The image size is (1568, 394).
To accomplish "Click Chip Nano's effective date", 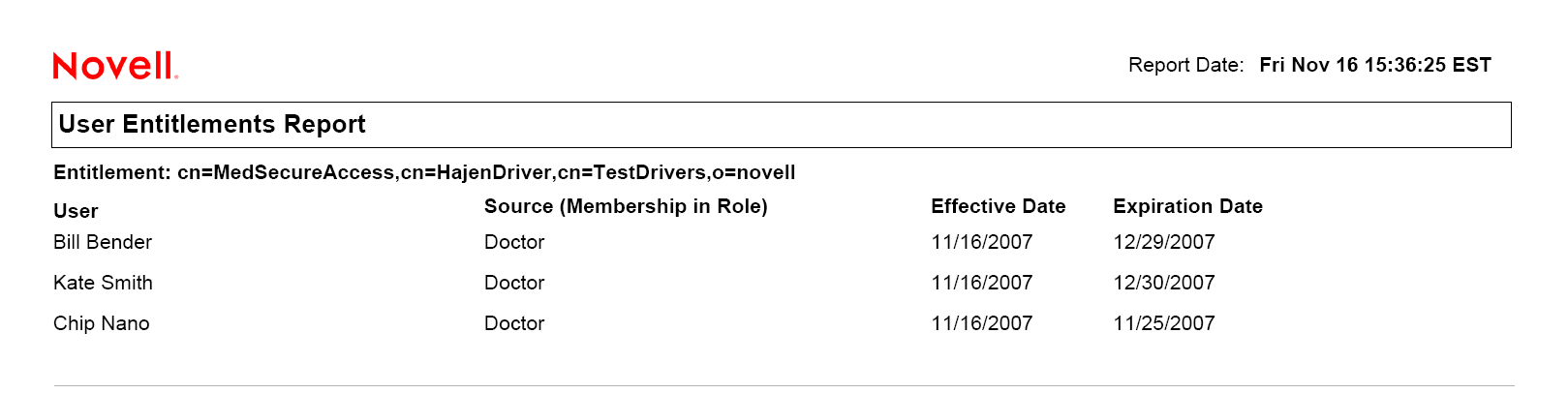I will (x=982, y=323).
